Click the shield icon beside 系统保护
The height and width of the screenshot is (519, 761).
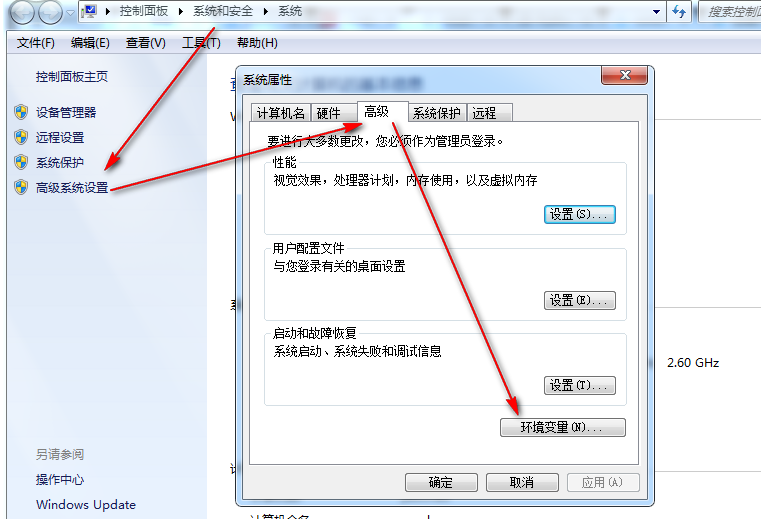(x=21, y=162)
